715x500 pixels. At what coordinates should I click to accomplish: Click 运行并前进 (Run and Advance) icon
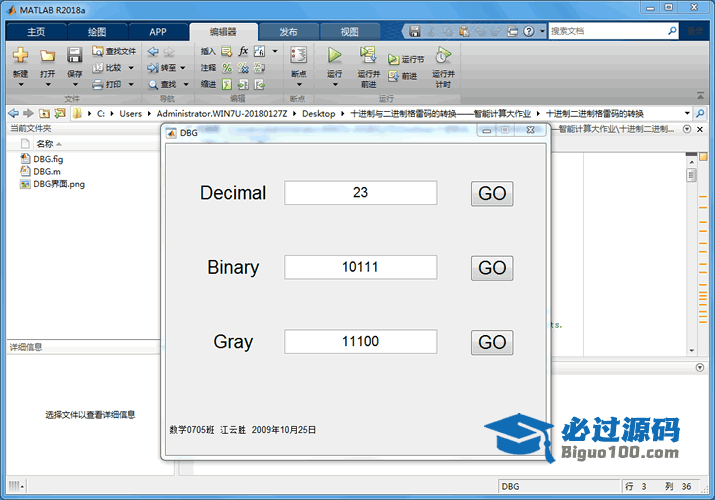tap(368, 55)
